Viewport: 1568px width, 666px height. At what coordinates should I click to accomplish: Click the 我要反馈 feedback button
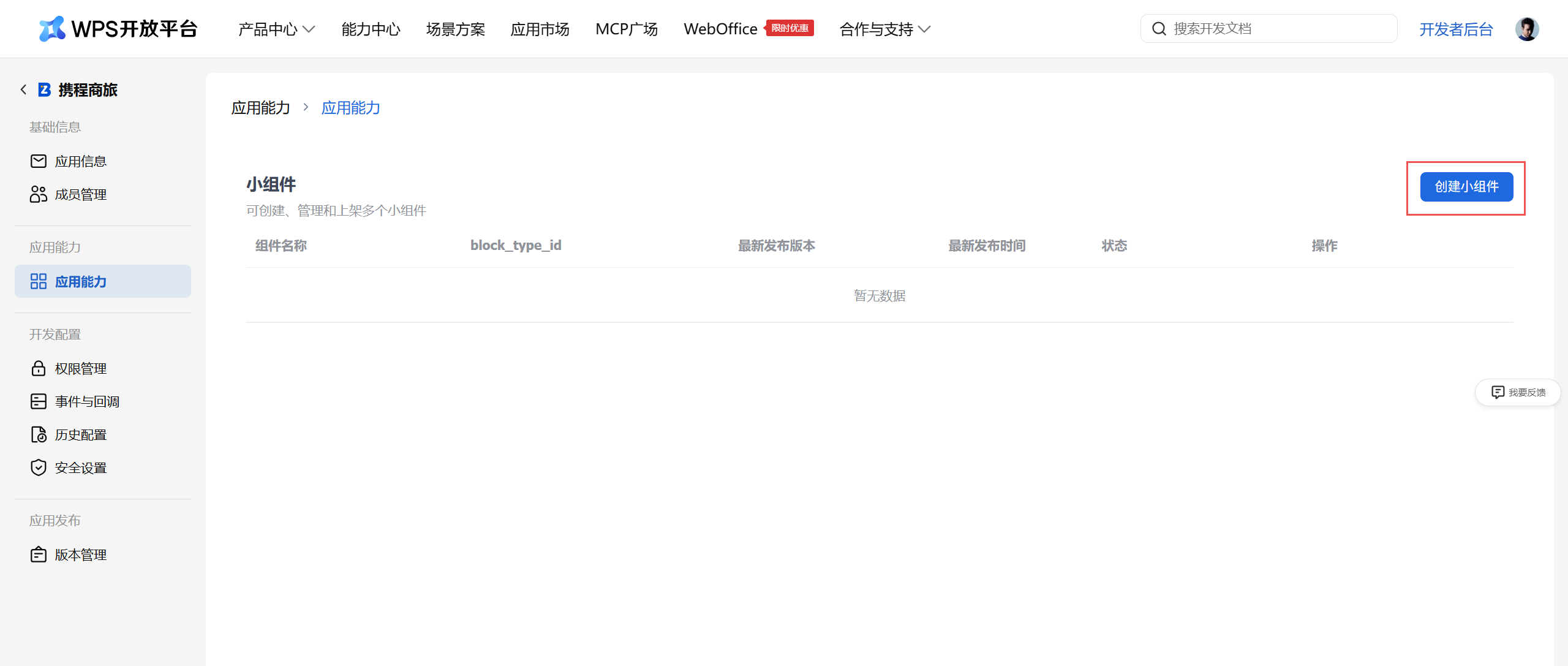pyautogui.click(x=1518, y=392)
